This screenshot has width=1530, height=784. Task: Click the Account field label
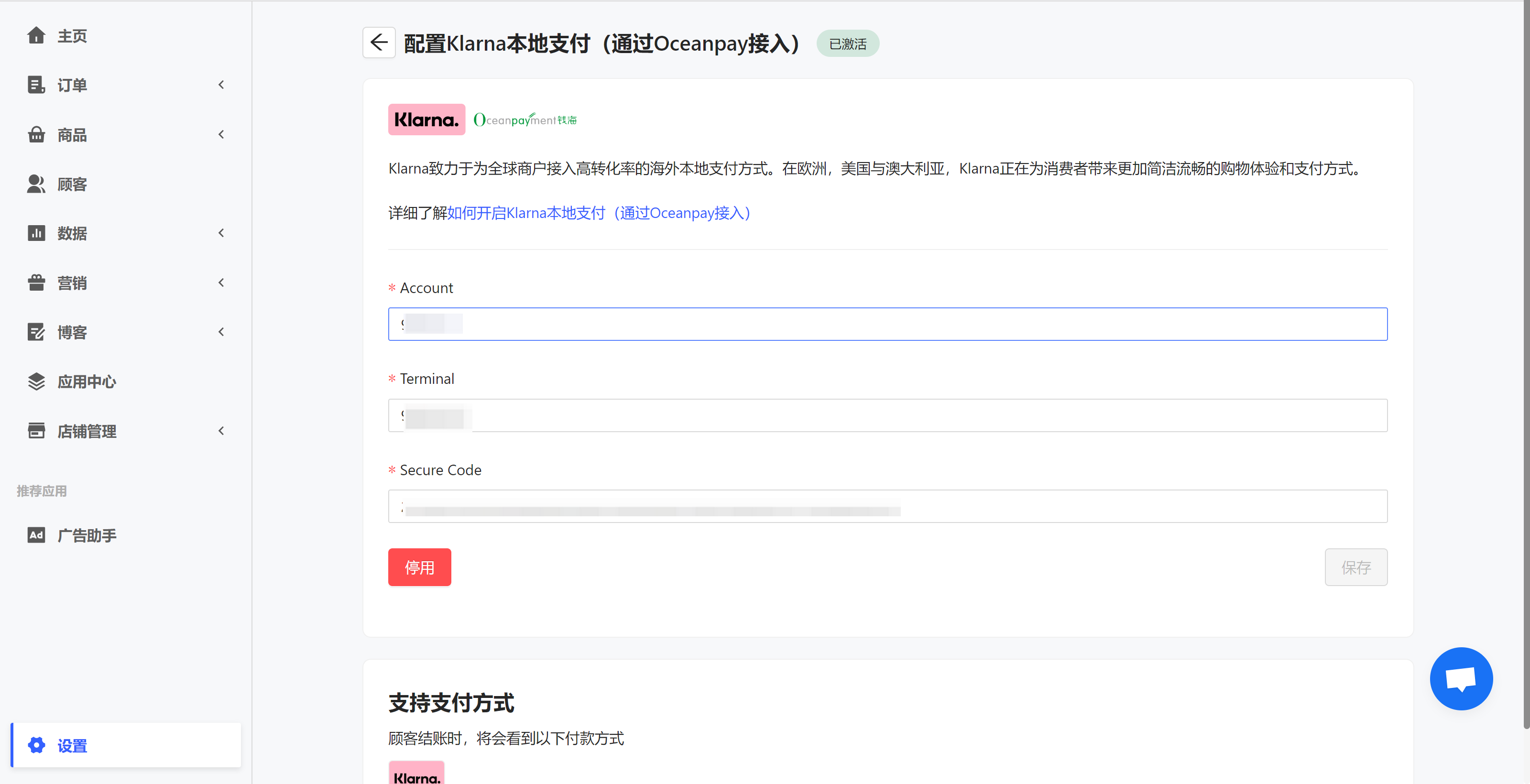point(426,288)
